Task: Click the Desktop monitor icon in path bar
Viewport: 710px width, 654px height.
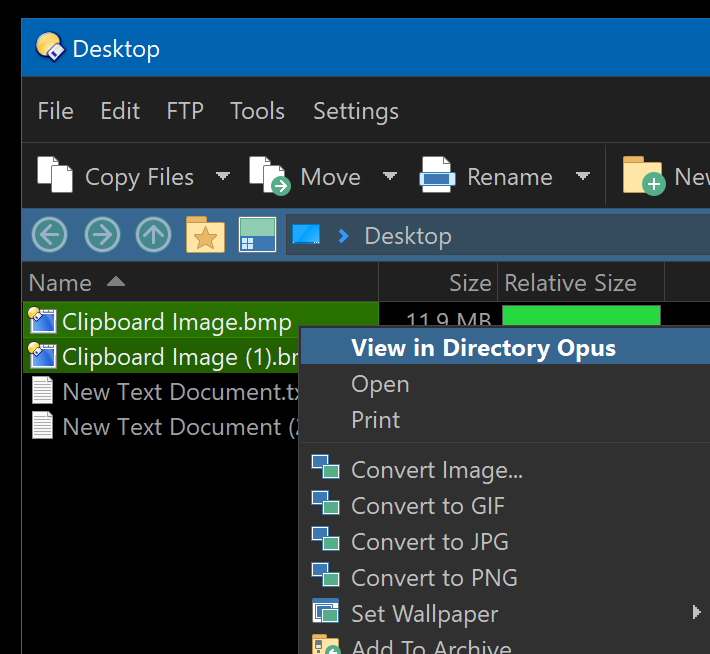Action: [x=306, y=235]
